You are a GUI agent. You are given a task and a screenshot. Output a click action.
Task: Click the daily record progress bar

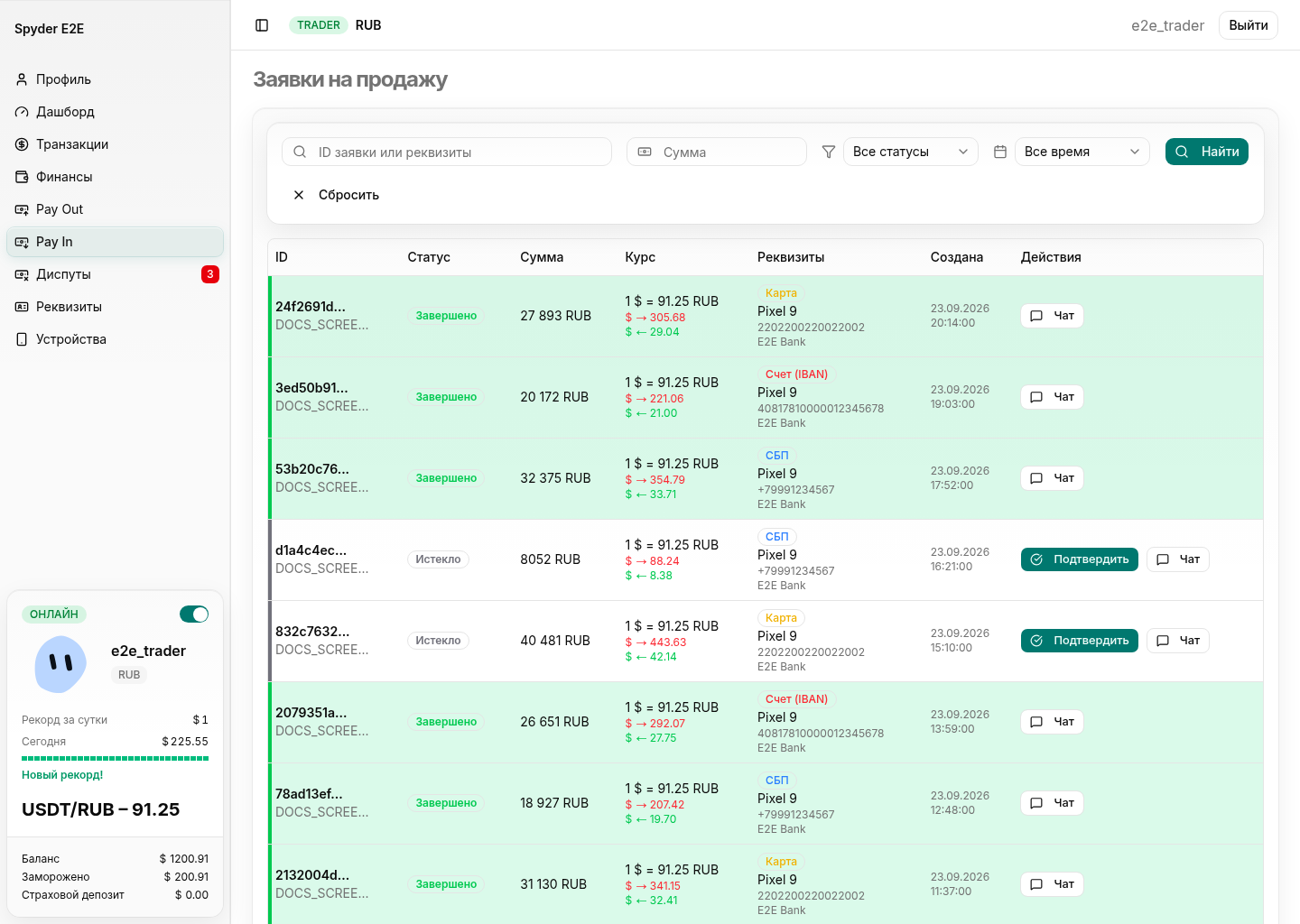[115, 758]
